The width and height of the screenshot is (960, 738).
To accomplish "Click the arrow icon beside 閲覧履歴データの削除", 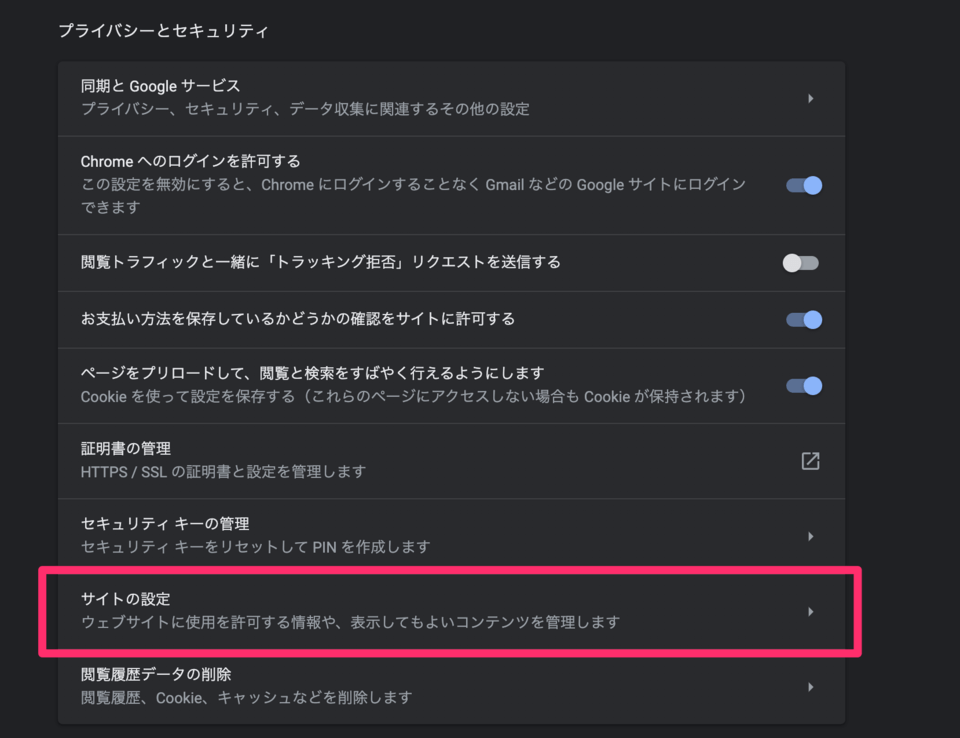I will [x=810, y=686].
